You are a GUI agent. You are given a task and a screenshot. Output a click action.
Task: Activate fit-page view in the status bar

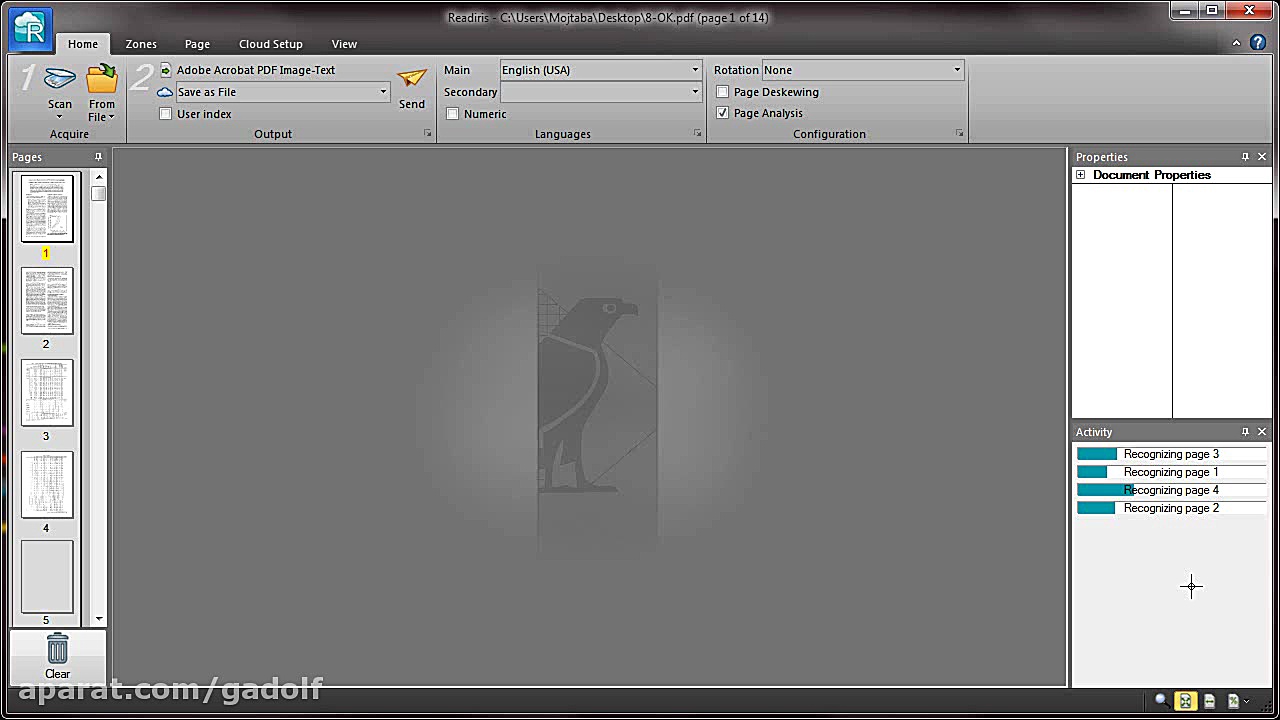1185,701
